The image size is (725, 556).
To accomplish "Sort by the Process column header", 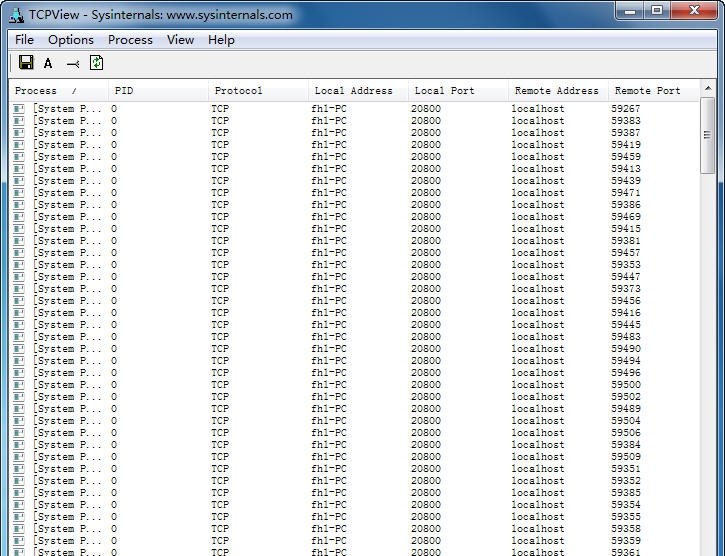I will click(x=59, y=91).
